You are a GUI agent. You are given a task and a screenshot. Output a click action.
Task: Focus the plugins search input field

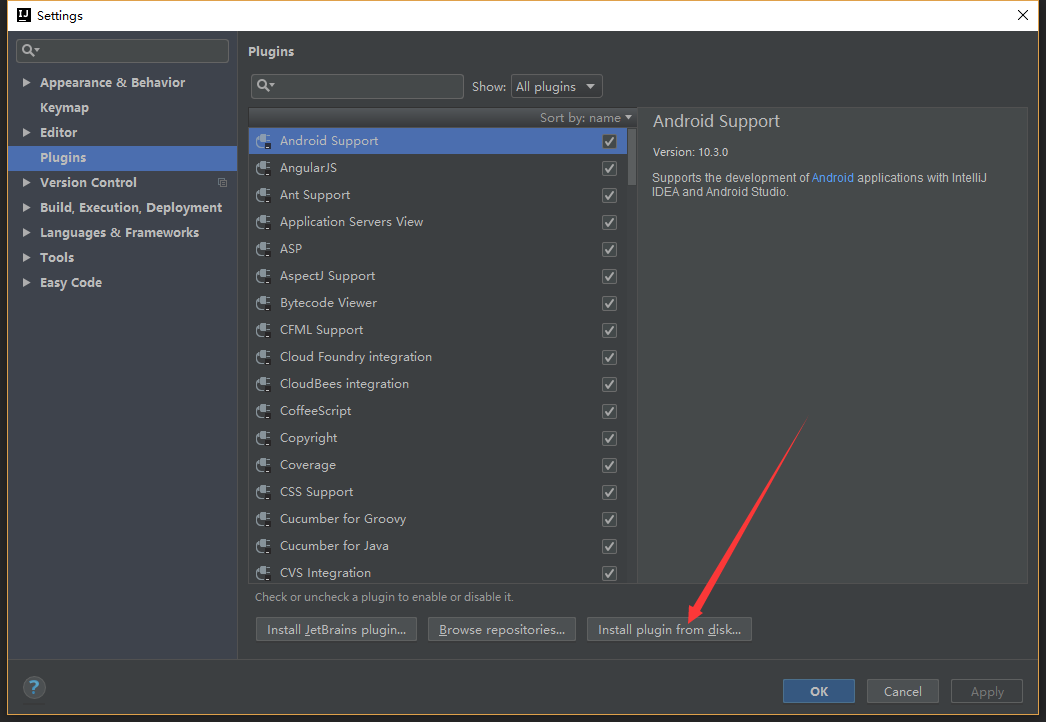click(x=358, y=86)
